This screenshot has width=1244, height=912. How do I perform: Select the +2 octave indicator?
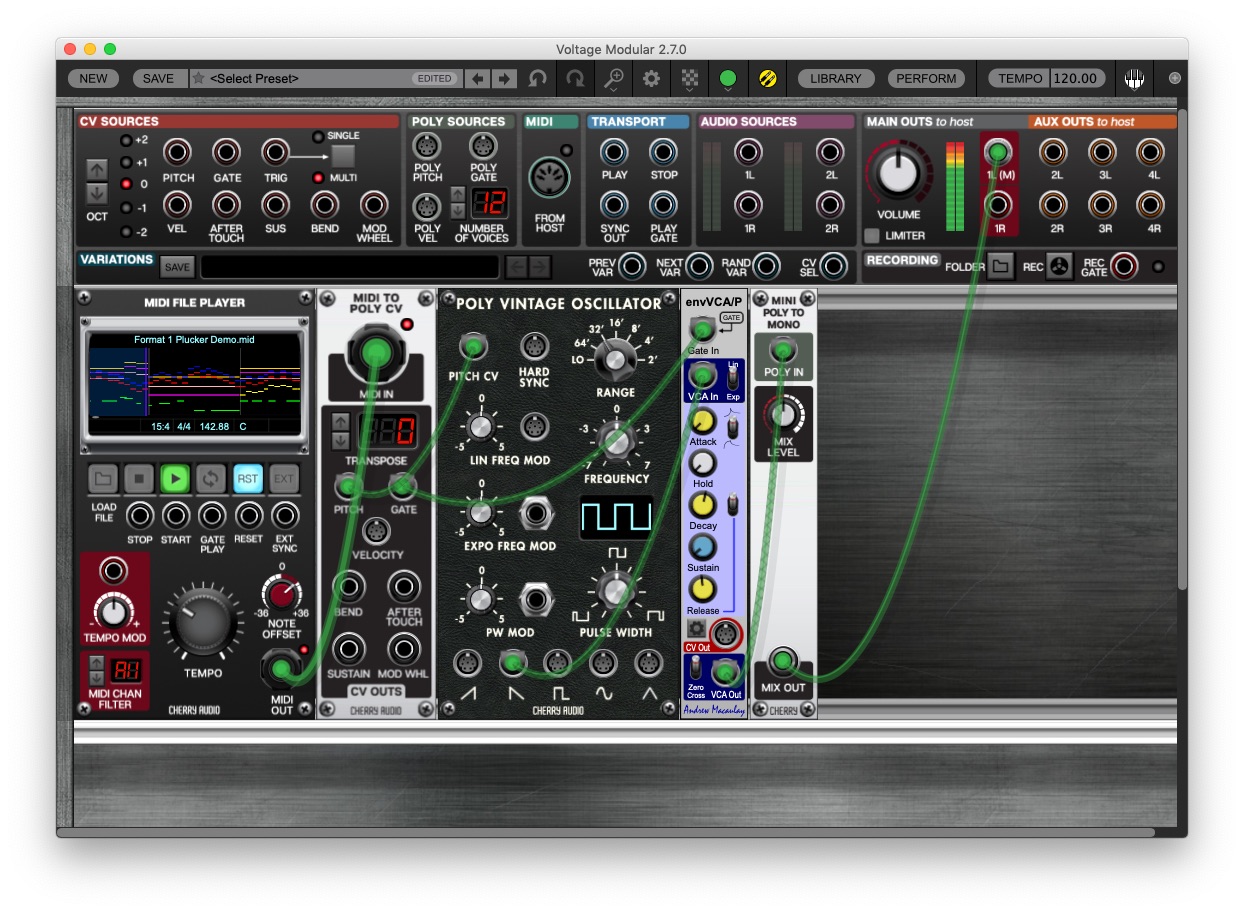click(126, 140)
